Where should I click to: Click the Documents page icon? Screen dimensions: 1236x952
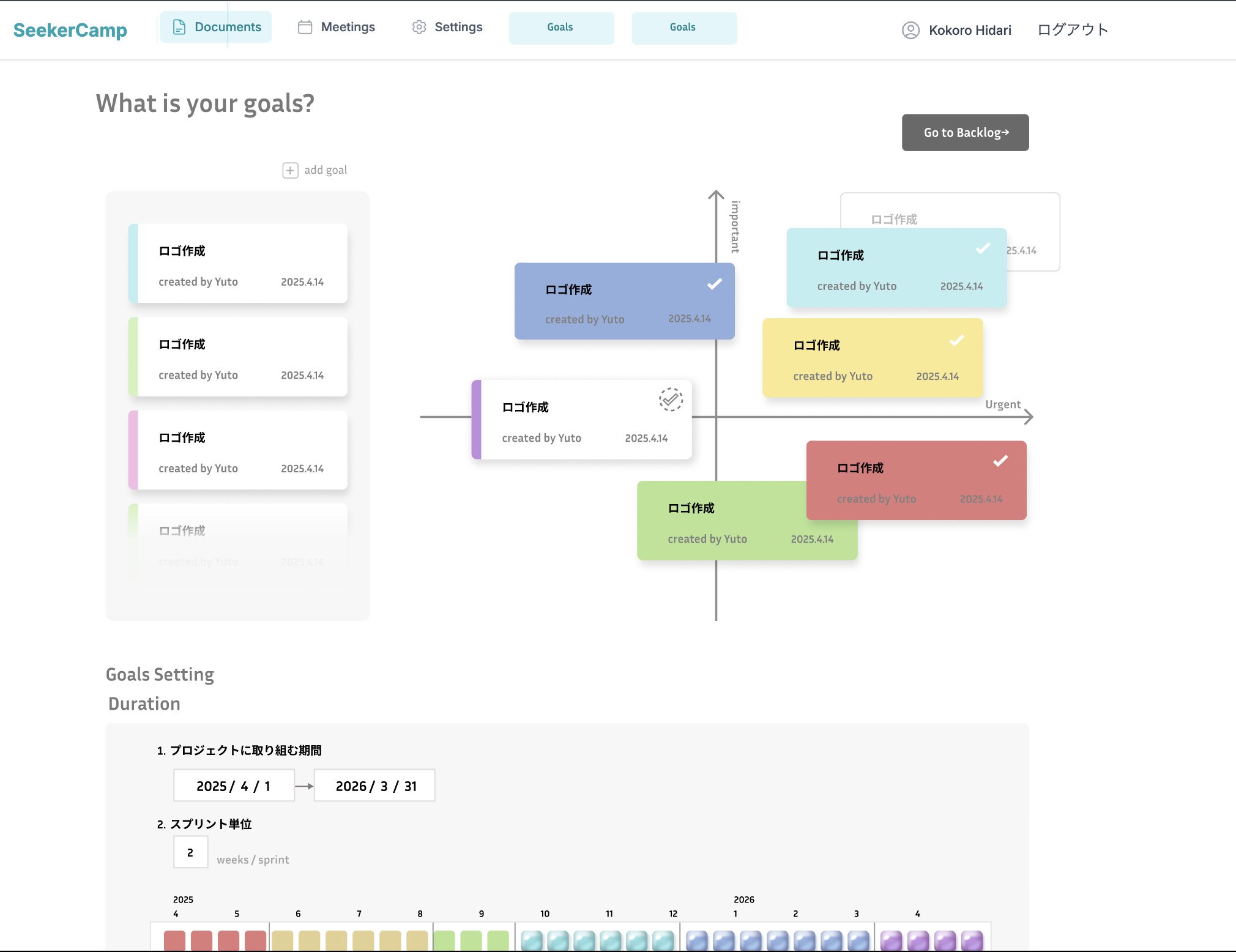(x=179, y=27)
